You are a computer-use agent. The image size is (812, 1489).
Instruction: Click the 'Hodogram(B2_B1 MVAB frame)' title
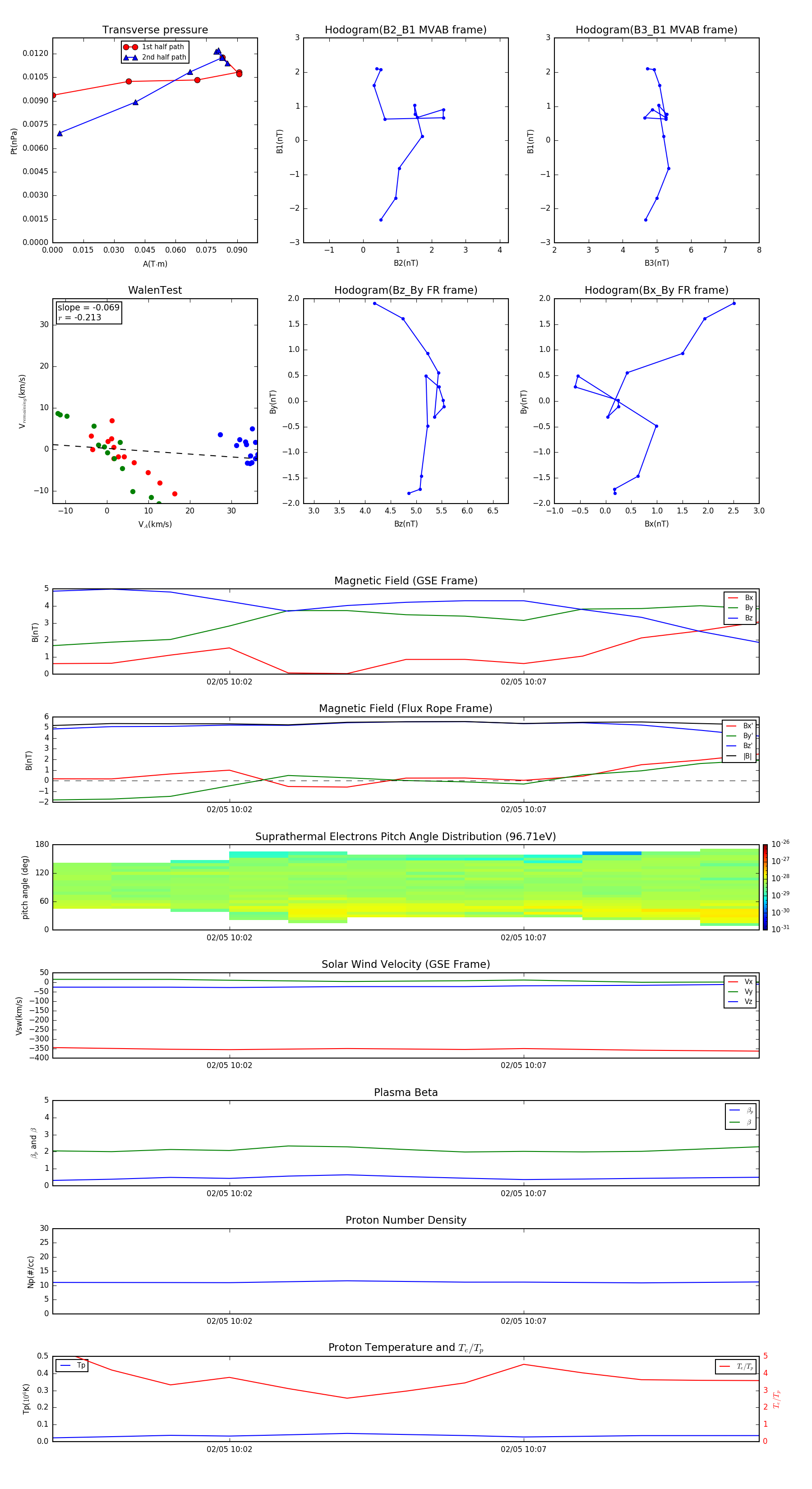pos(406,30)
